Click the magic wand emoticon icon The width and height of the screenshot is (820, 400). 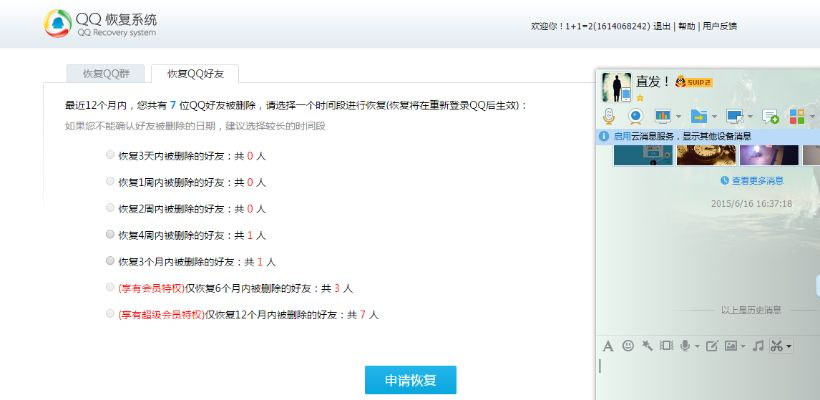click(x=648, y=346)
